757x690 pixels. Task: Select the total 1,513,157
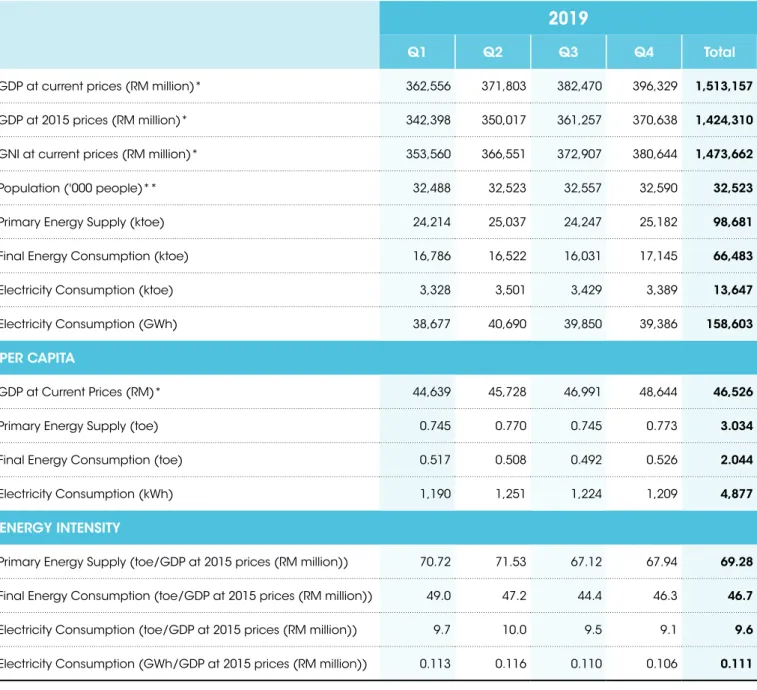click(724, 86)
